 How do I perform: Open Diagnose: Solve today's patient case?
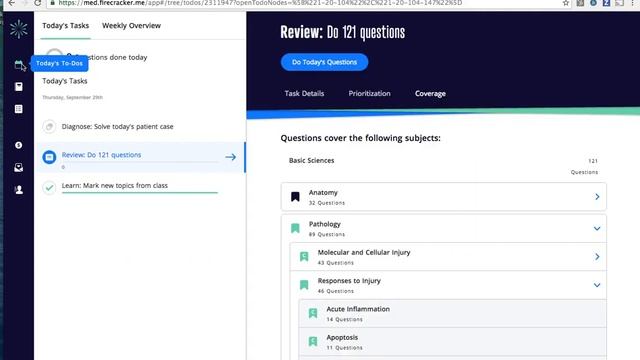118,127
